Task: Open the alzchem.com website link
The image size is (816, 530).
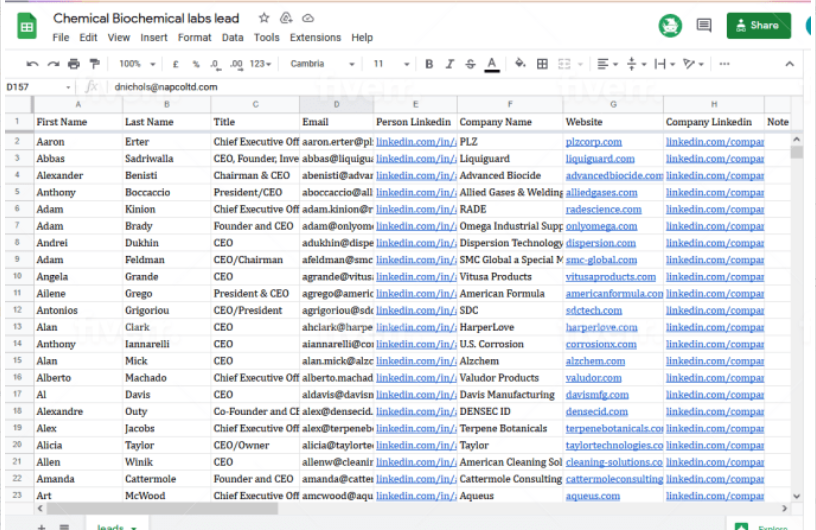Action: coord(595,361)
